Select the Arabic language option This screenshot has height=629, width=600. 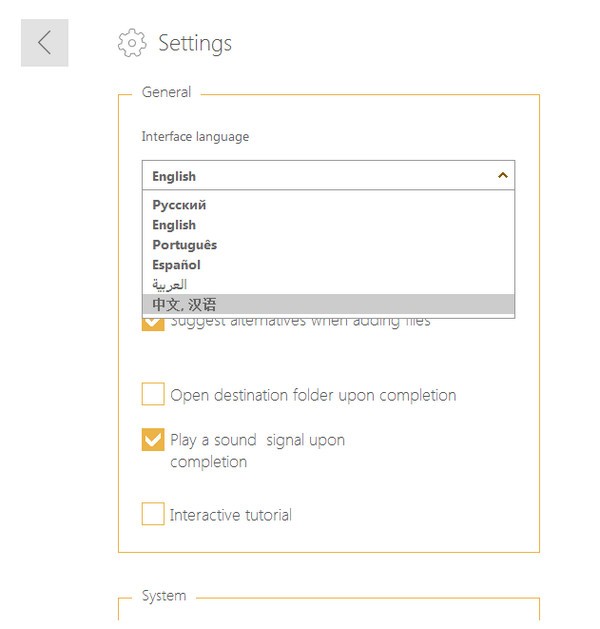click(x=170, y=285)
